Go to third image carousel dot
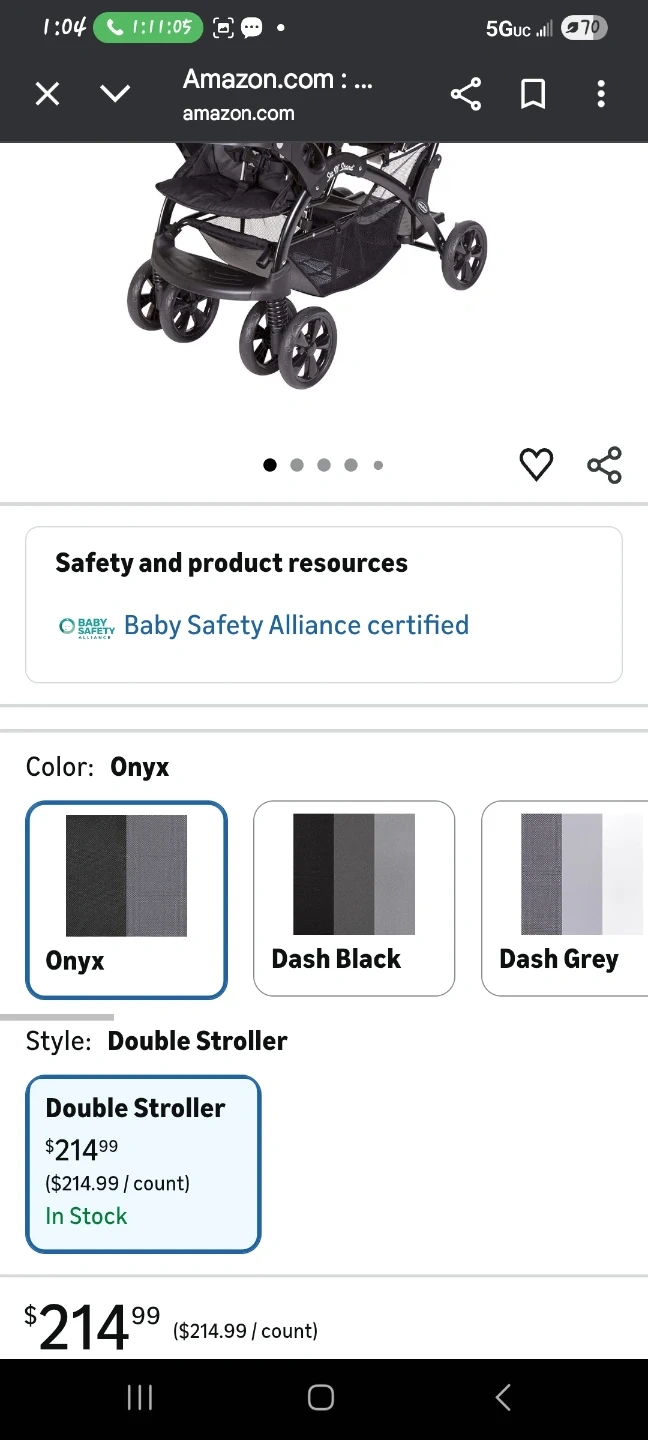Image resolution: width=648 pixels, height=1440 pixels. (x=324, y=465)
